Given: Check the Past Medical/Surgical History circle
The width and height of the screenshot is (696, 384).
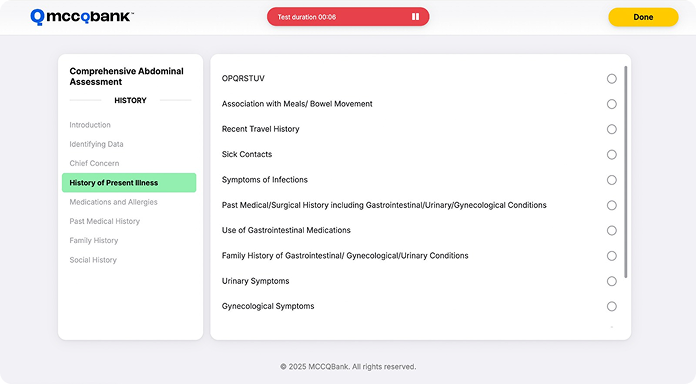Looking at the screenshot, I should (612, 205).
